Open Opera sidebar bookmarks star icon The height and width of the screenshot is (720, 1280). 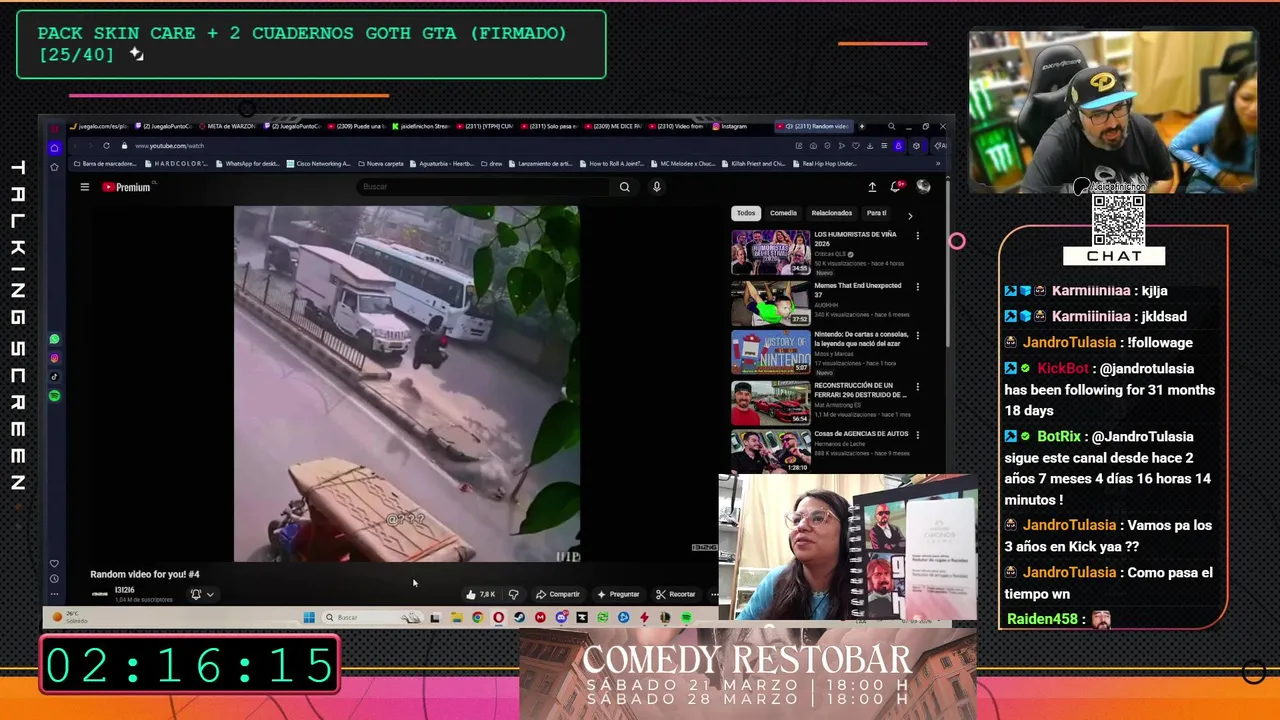[x=54, y=167]
